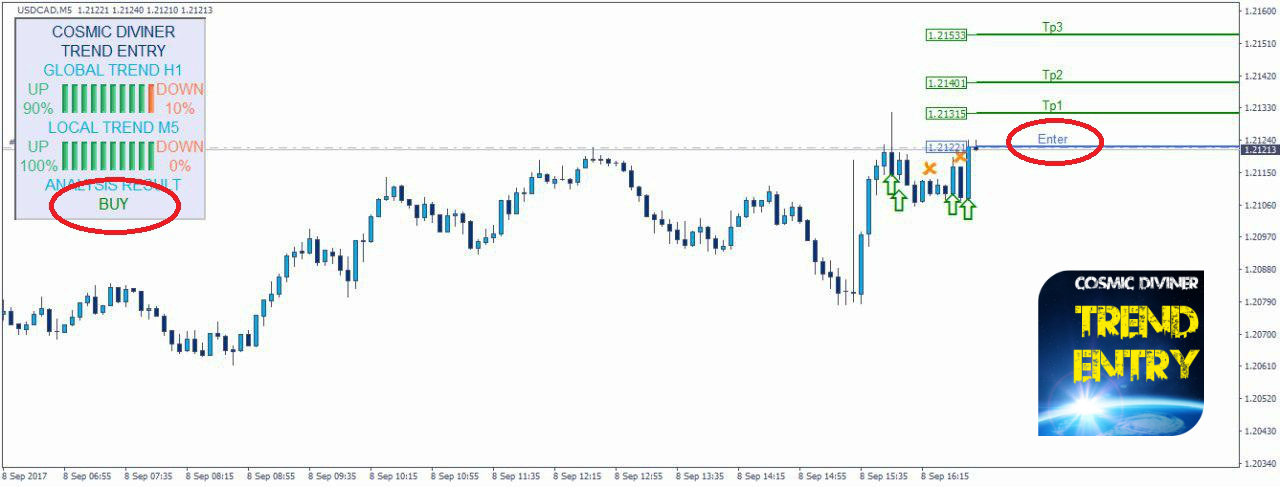Click the Local Trend M5 strength bar
The image size is (1280, 487).
pyautogui.click(x=108, y=155)
